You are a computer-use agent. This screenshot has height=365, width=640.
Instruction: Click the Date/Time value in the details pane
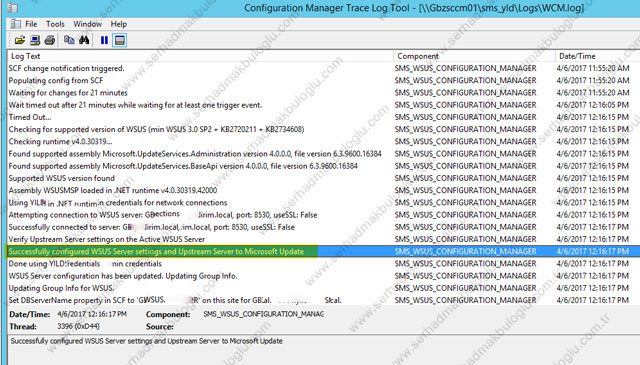tap(92, 314)
